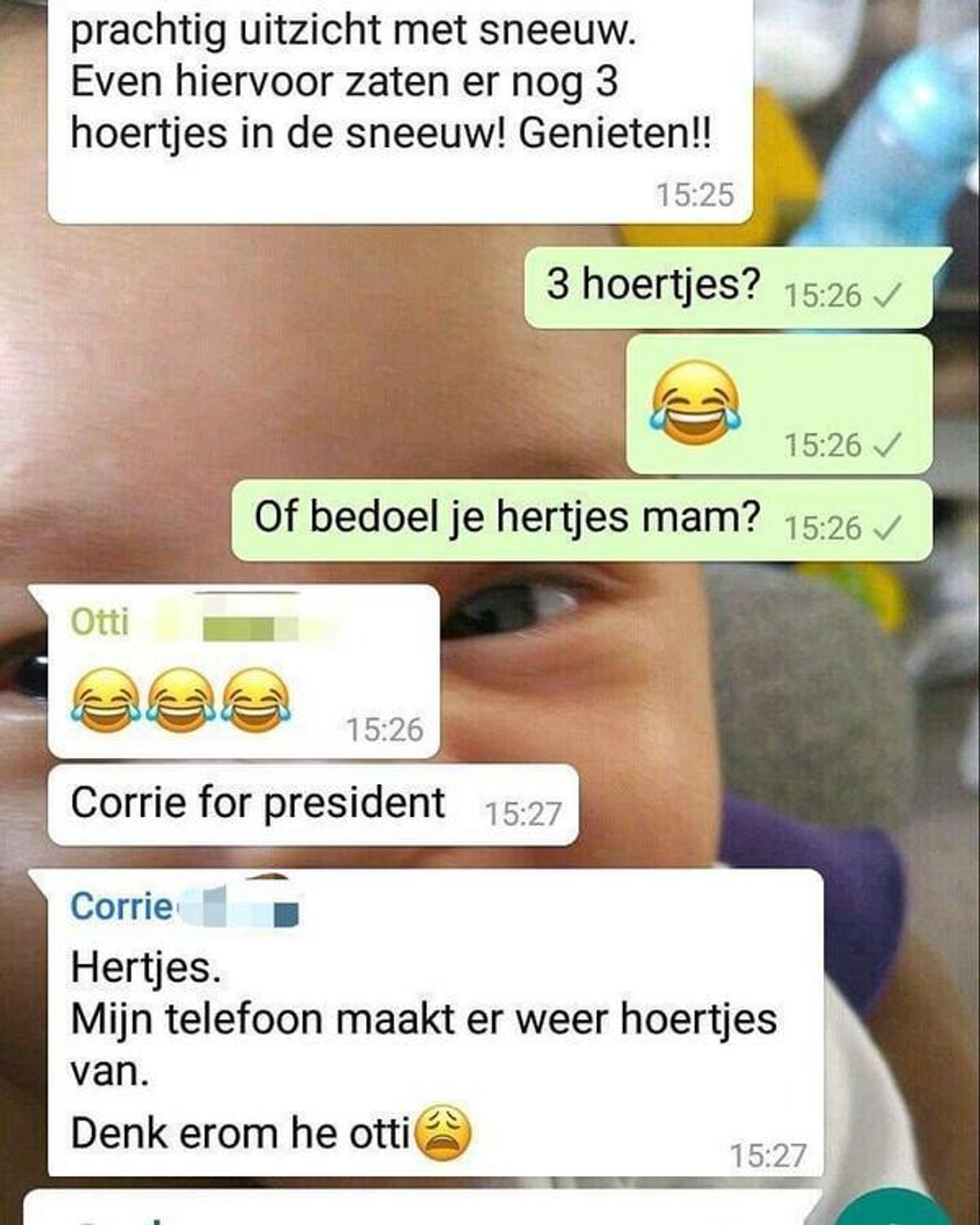Select the 'prachtig uitzicht met sneeuw' message
The image size is (980, 1225).
tap(400, 111)
